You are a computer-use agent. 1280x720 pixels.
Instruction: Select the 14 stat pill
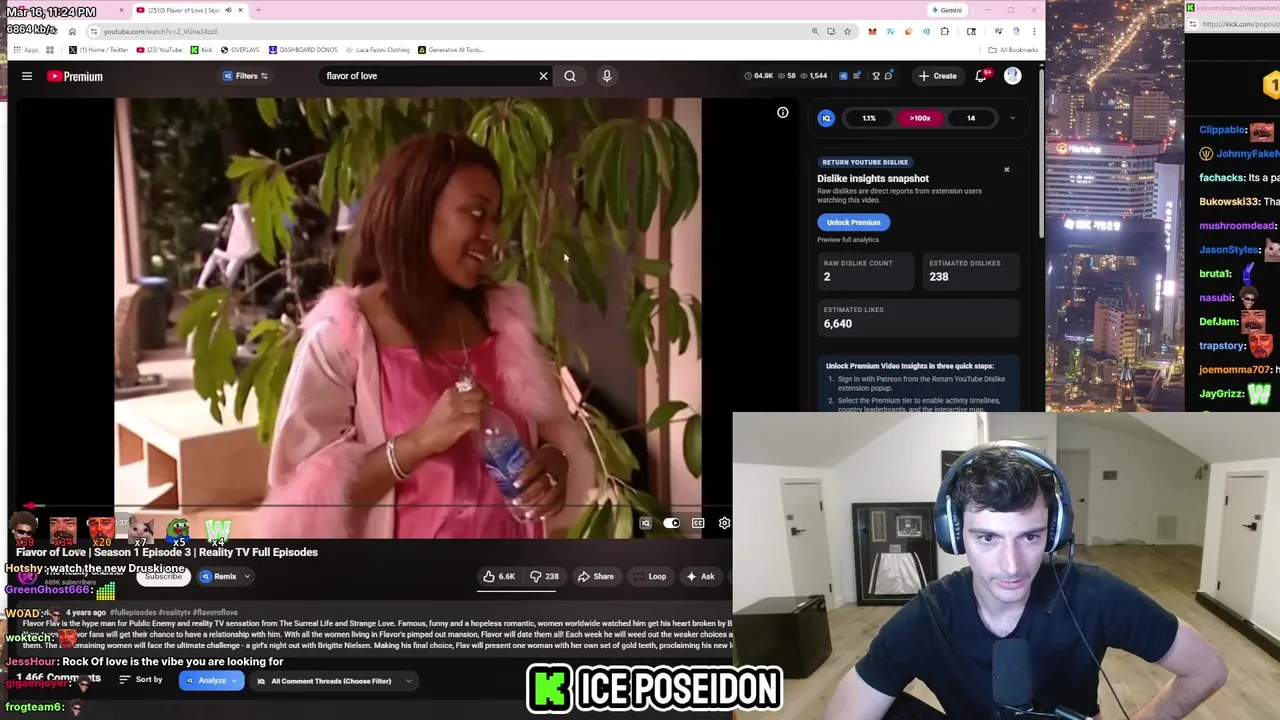[971, 118]
